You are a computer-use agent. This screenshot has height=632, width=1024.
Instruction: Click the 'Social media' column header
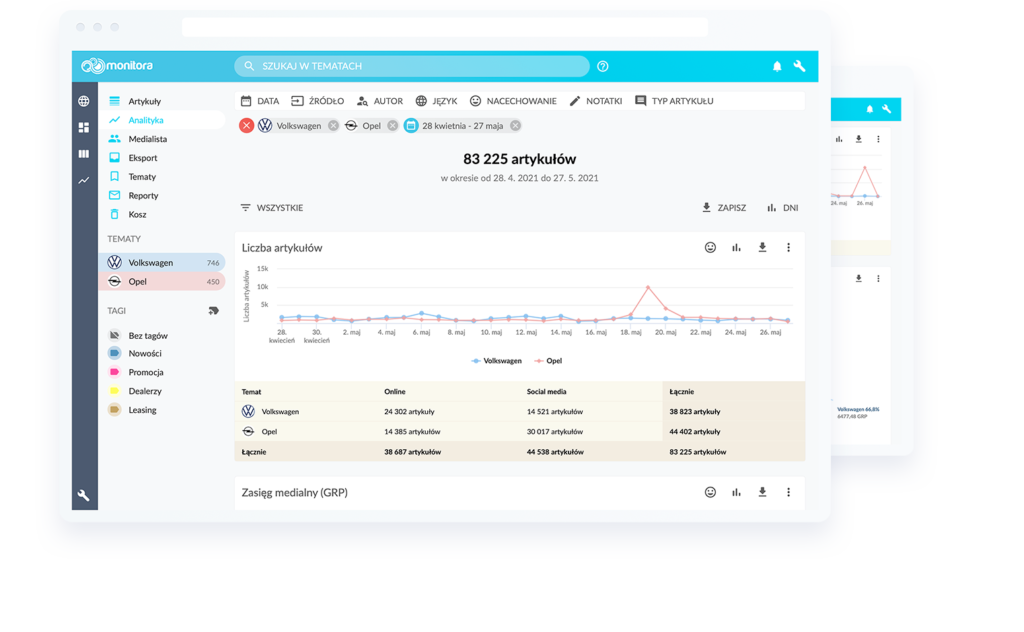(547, 392)
